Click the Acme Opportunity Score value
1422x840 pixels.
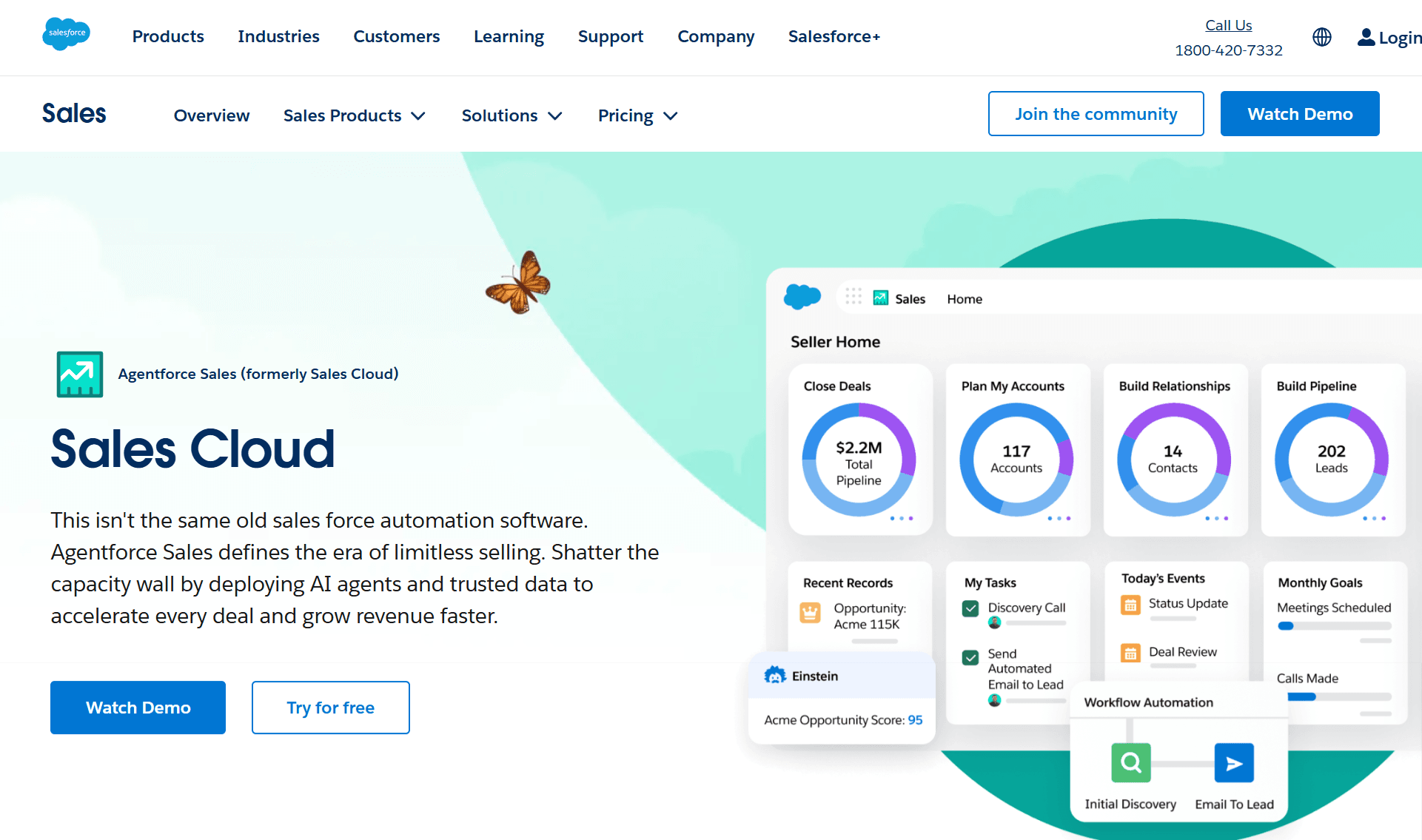(915, 719)
